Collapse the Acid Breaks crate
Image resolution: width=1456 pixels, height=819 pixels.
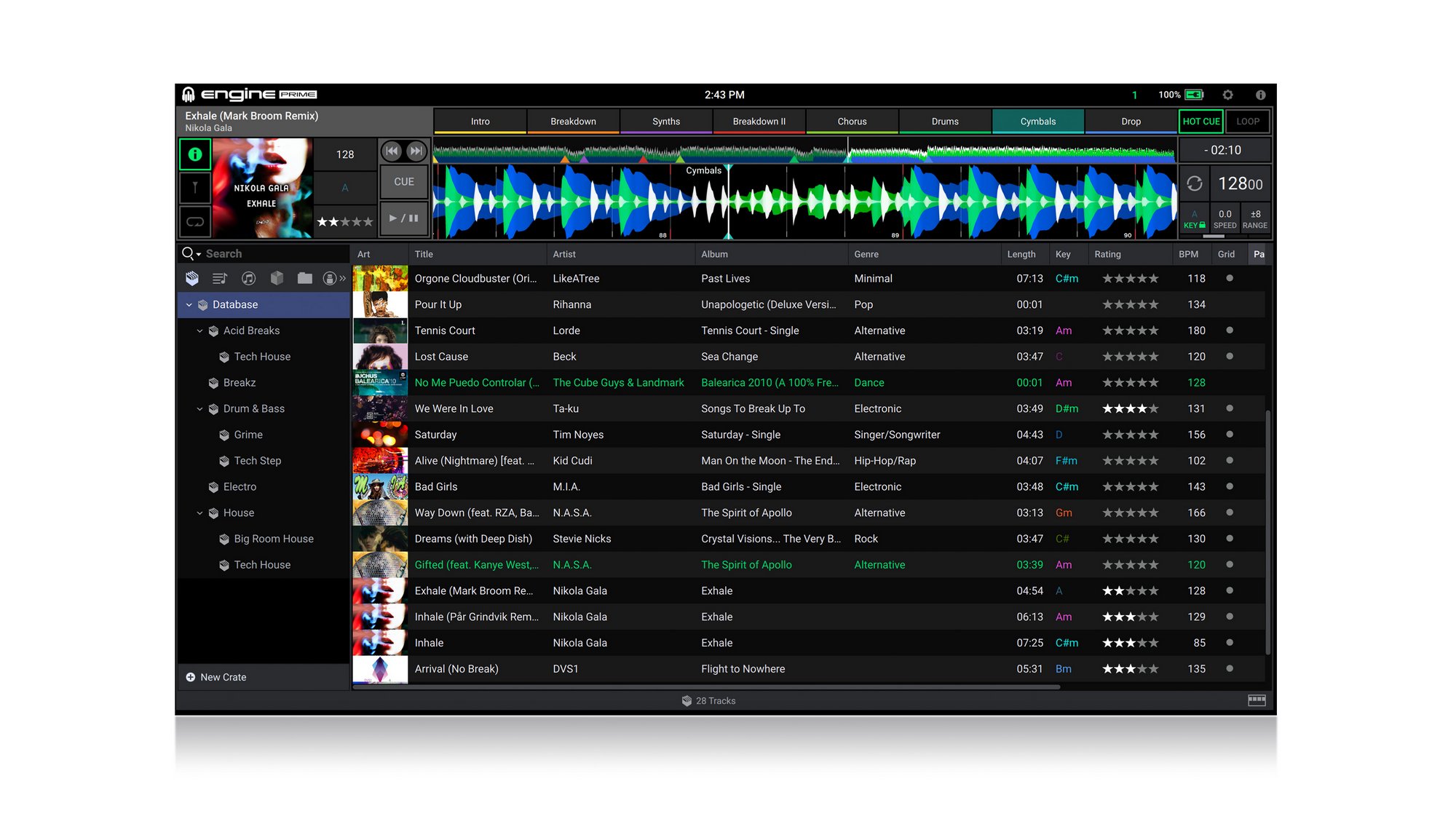tap(199, 331)
